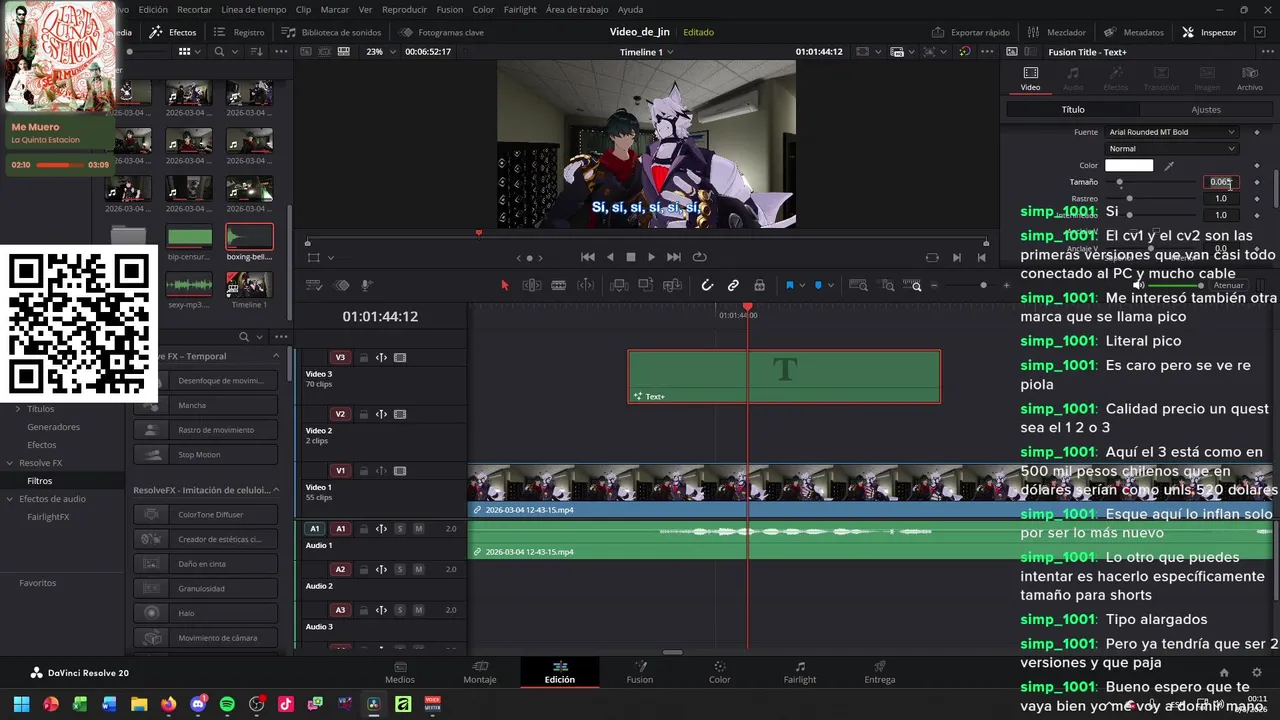Play forward in the viewer
This screenshot has width=1280, height=720.
coord(651,257)
